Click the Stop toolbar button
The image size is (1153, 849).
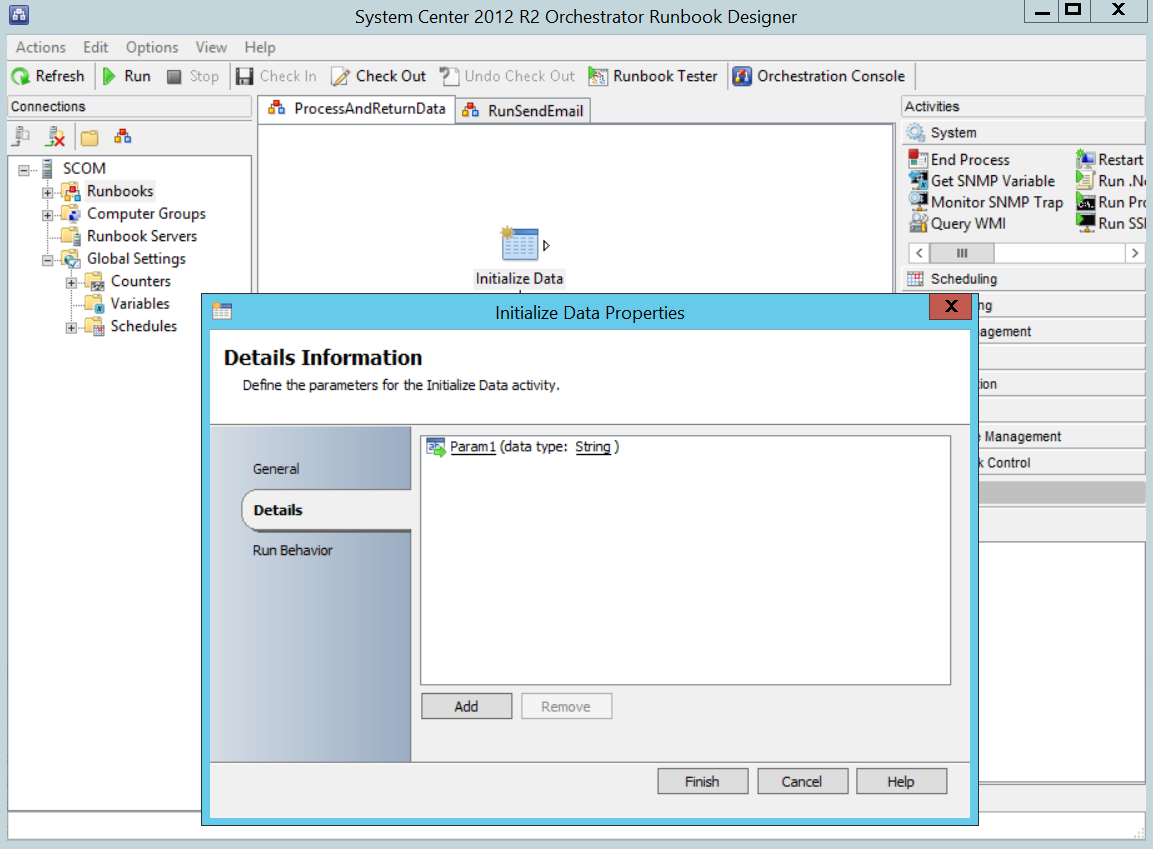(x=193, y=76)
